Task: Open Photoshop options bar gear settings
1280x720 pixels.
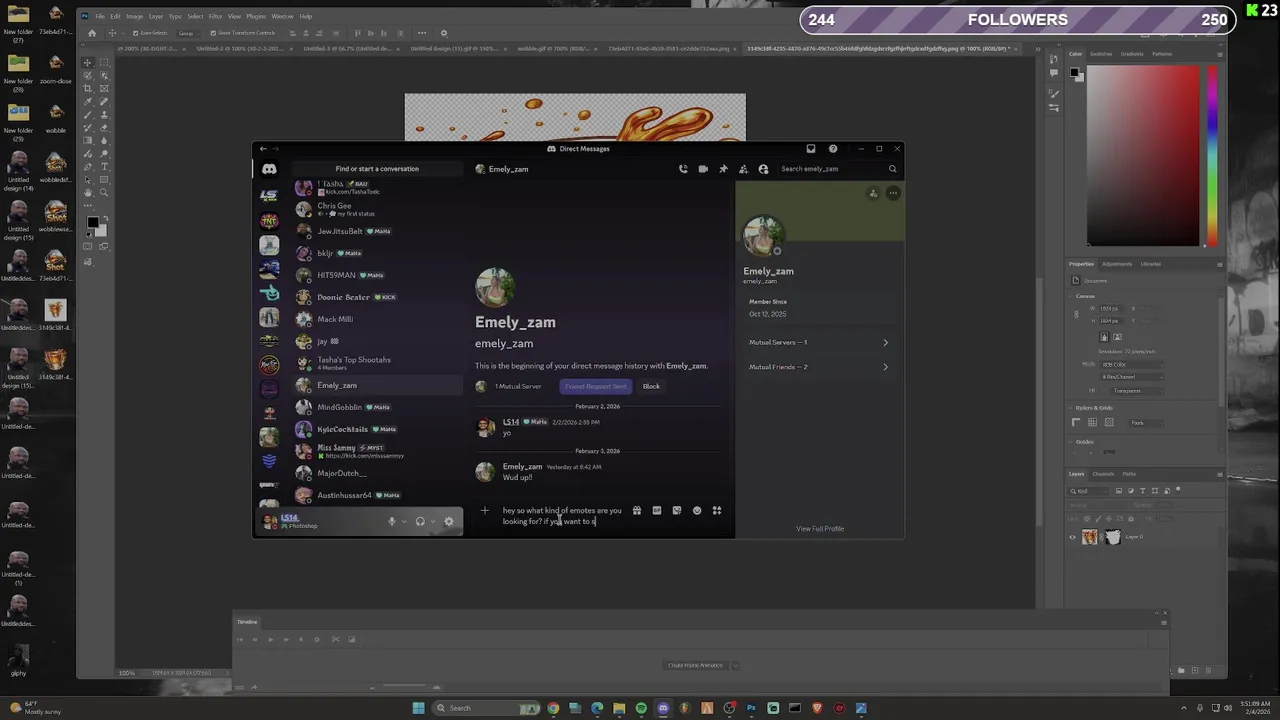Action: (444, 33)
